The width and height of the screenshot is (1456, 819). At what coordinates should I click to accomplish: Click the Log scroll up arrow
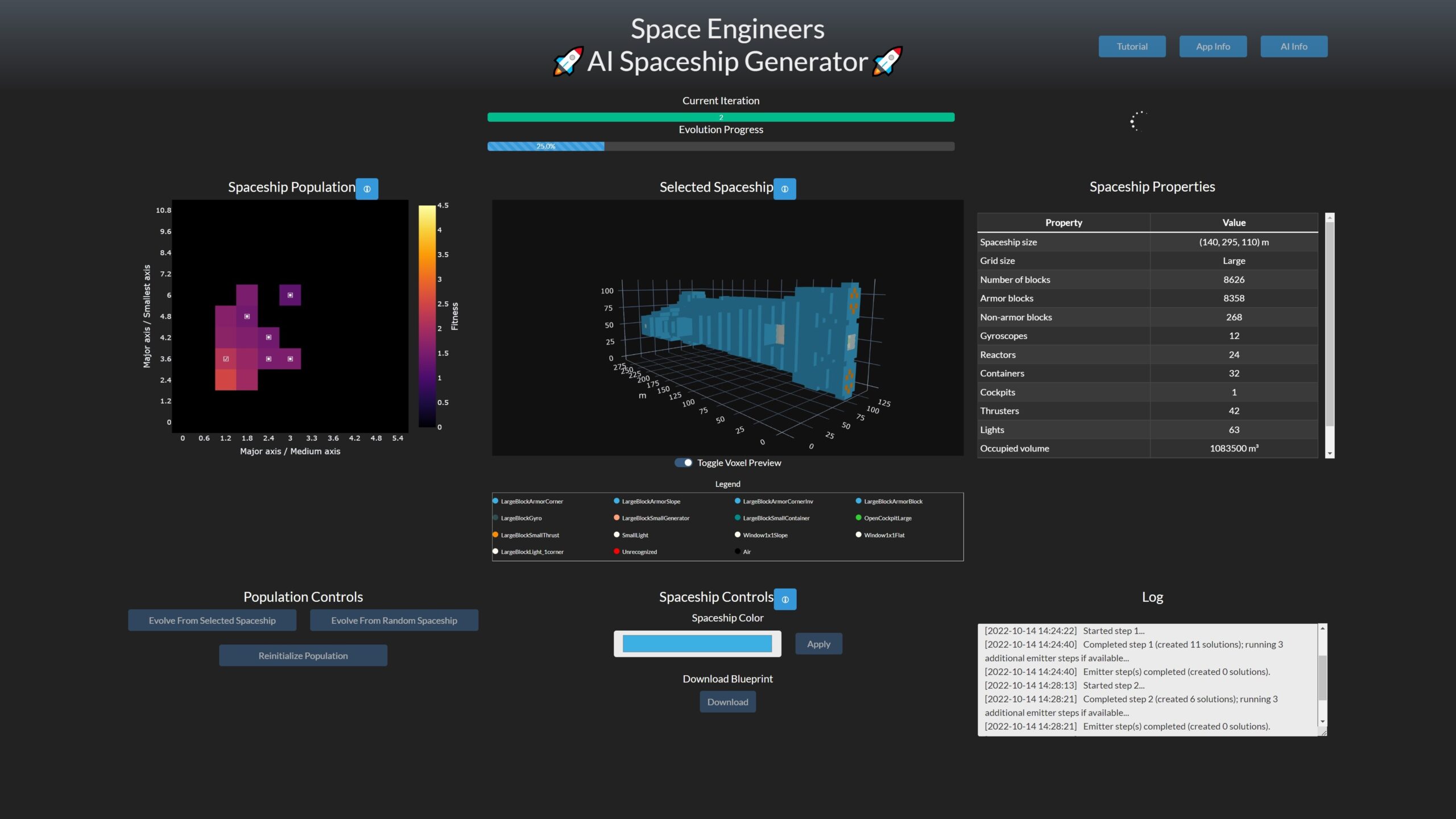1322,628
